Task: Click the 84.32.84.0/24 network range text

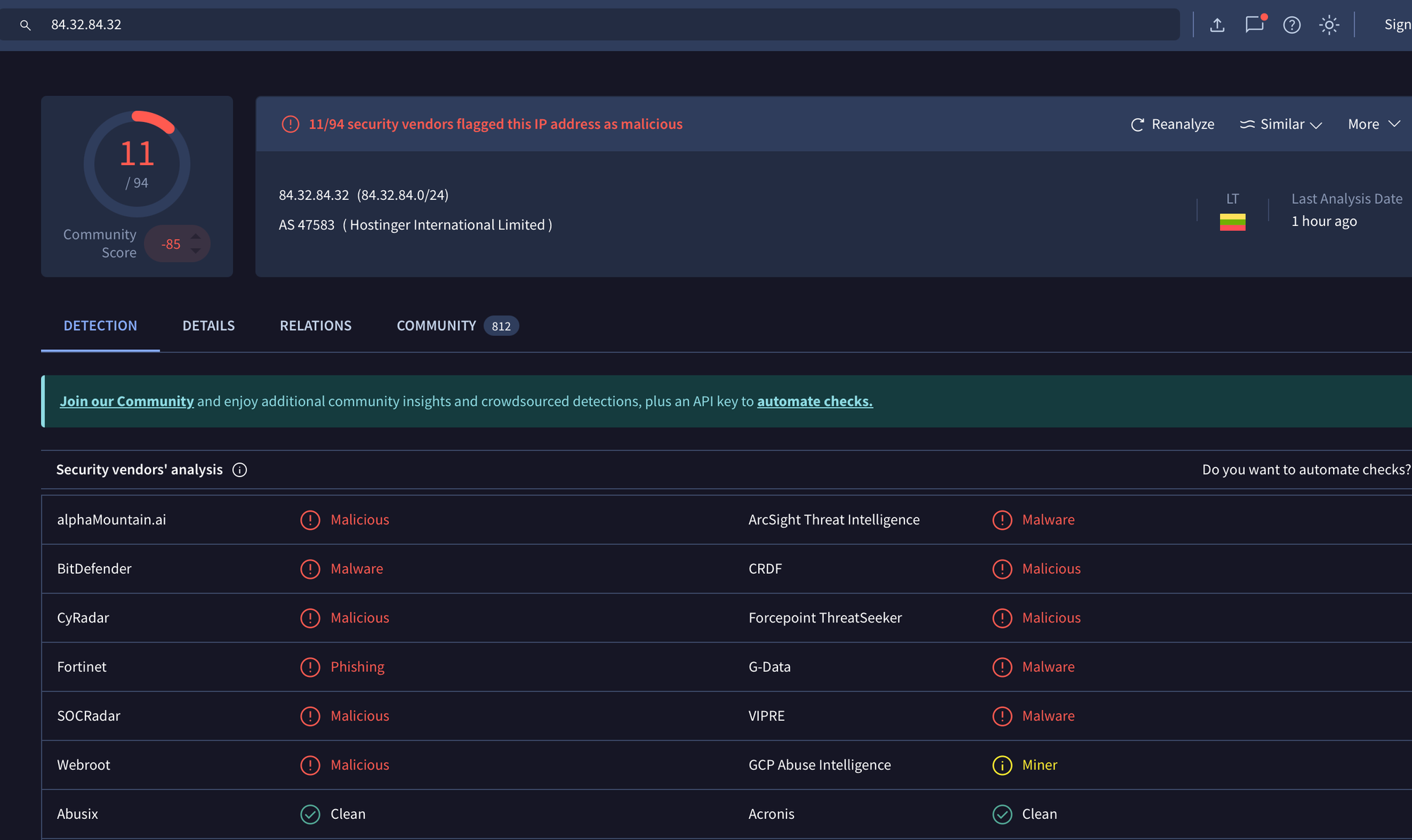Action: pos(402,196)
